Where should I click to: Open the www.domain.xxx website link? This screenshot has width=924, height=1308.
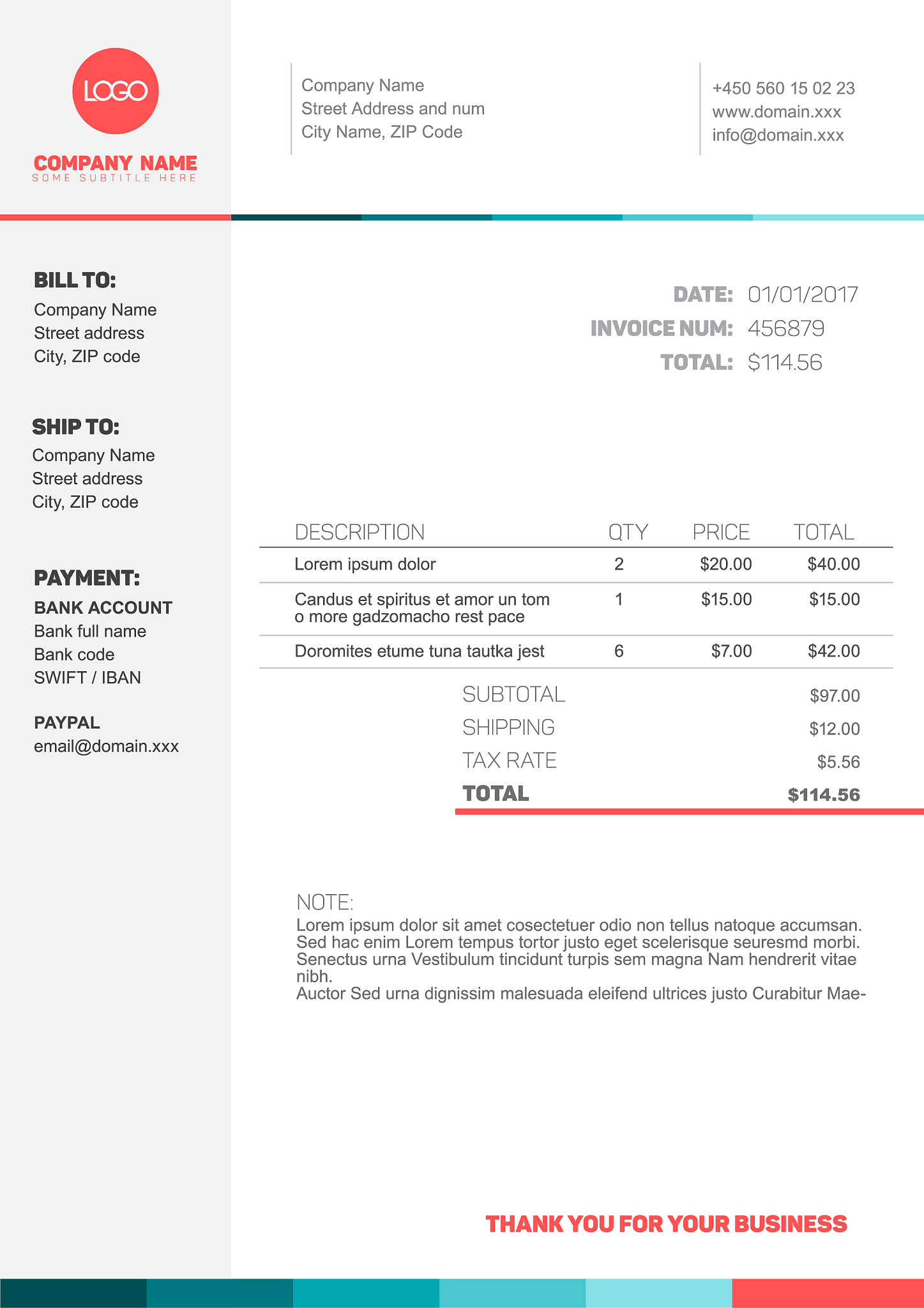[x=776, y=112]
